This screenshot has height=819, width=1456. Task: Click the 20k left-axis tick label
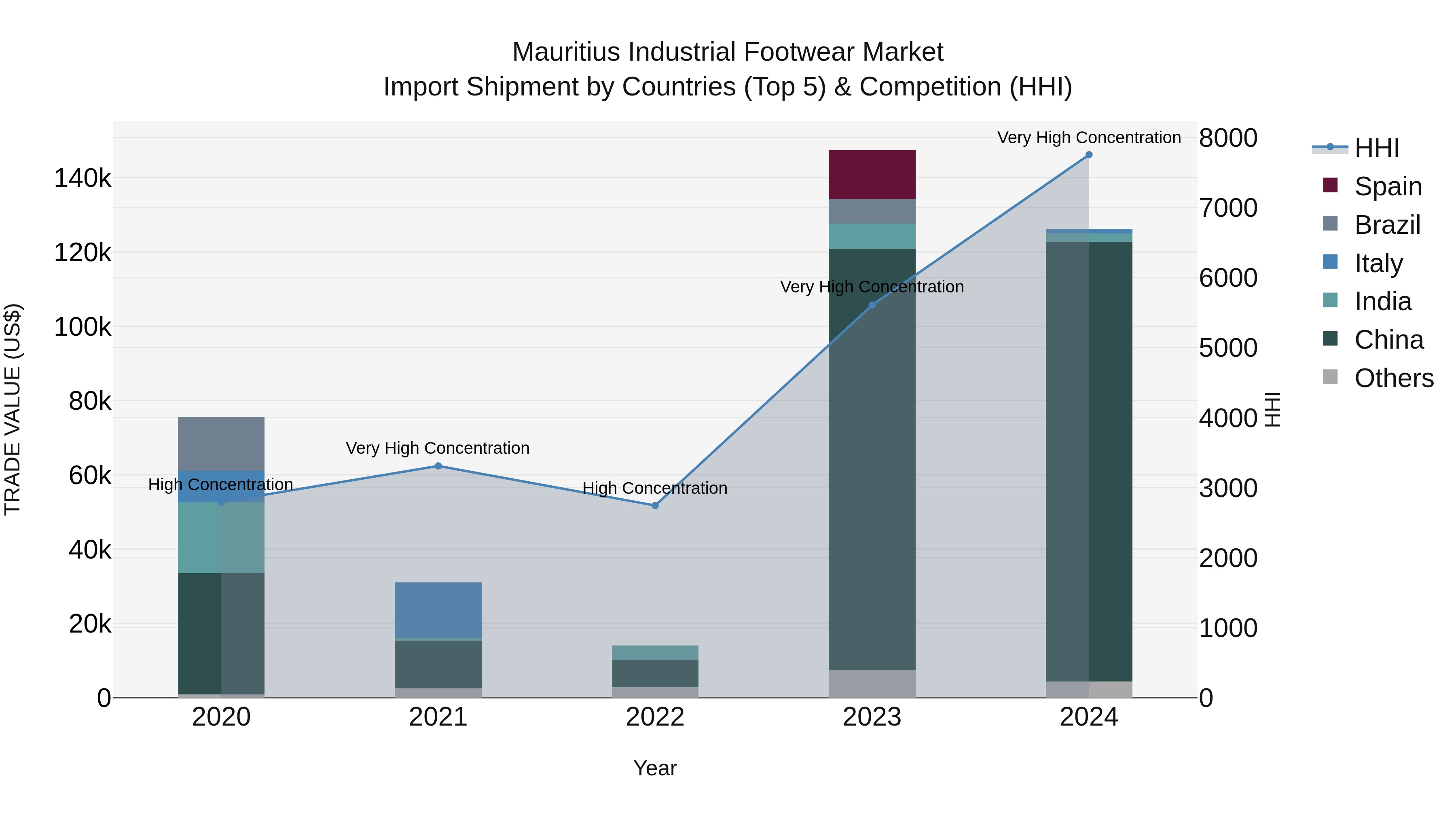[x=90, y=624]
